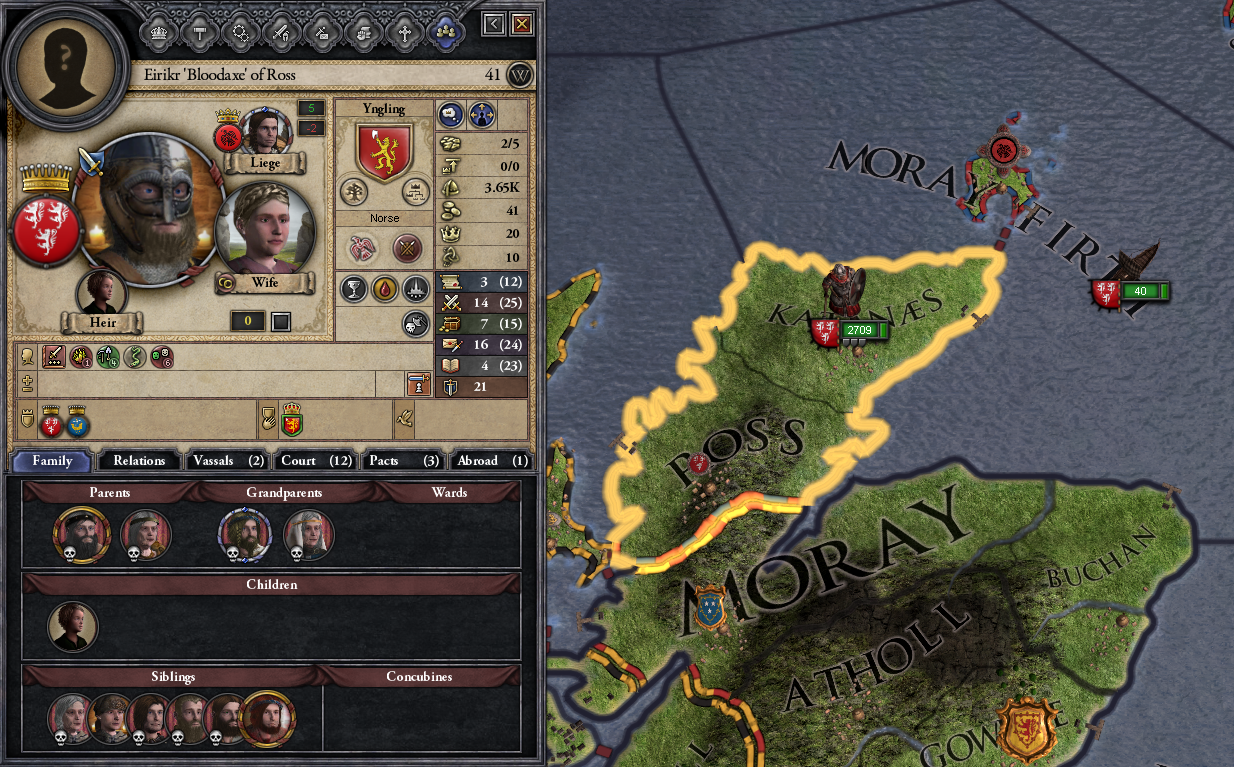Select the cross icon in the top row
Viewport: 1234px width, 767px height.
pos(404,32)
